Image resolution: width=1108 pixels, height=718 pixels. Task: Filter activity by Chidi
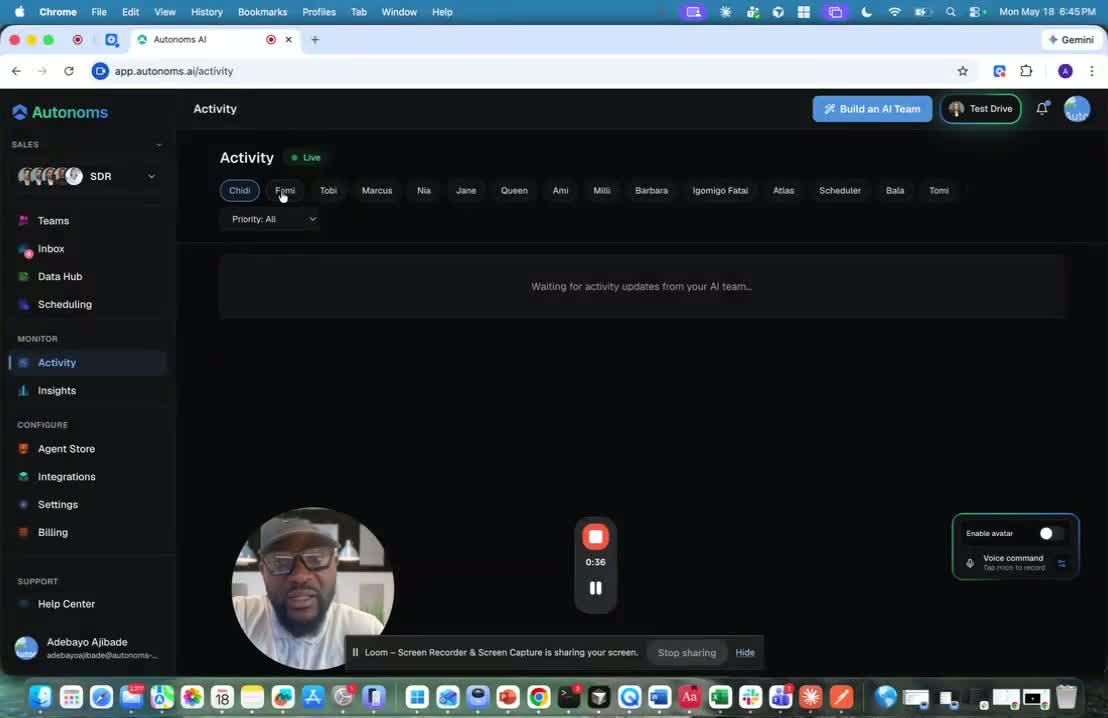pos(240,190)
